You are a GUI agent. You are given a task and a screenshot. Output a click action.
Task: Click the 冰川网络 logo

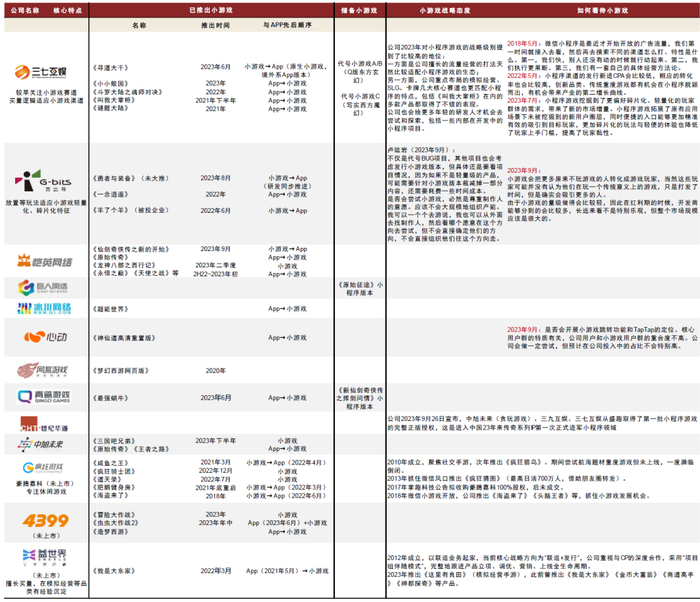tap(44, 308)
